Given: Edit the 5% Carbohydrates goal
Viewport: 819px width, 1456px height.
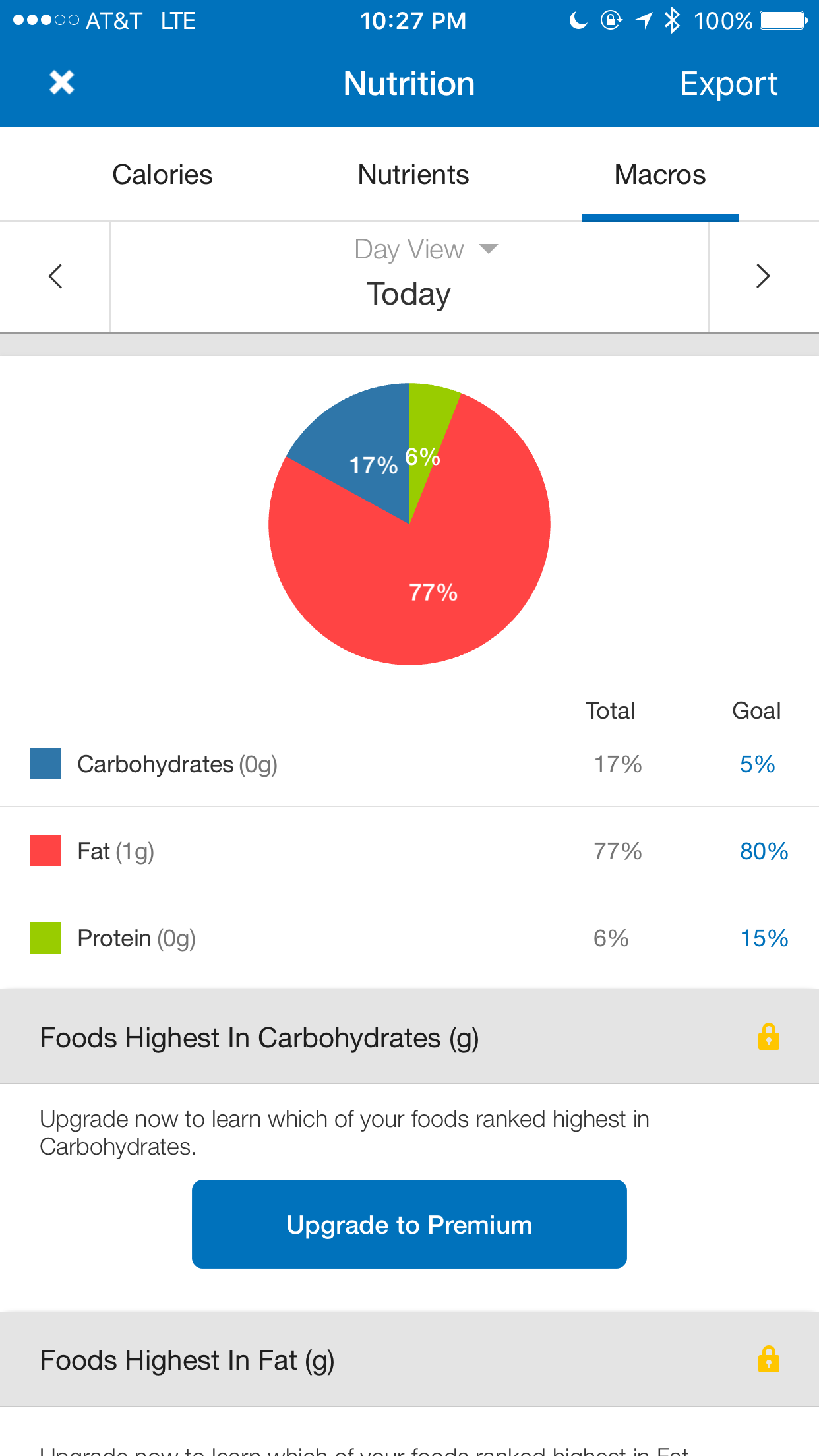Looking at the screenshot, I should click(x=757, y=764).
